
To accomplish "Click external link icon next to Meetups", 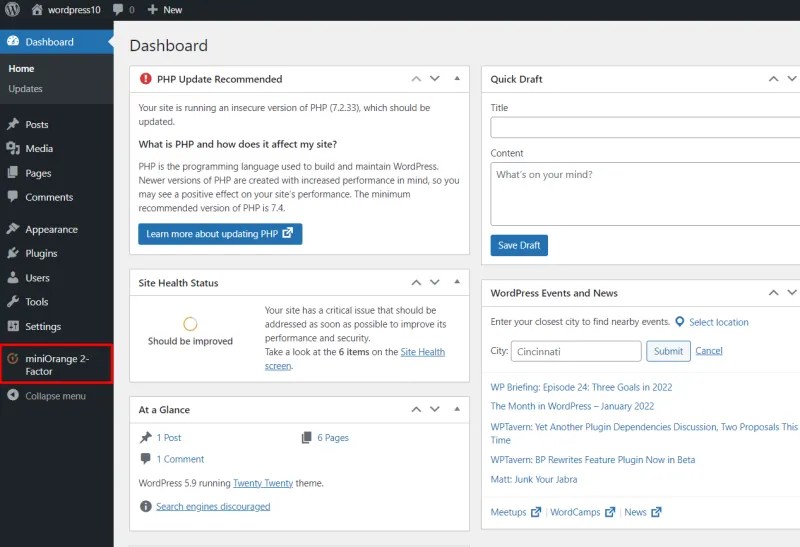I will 536,512.
